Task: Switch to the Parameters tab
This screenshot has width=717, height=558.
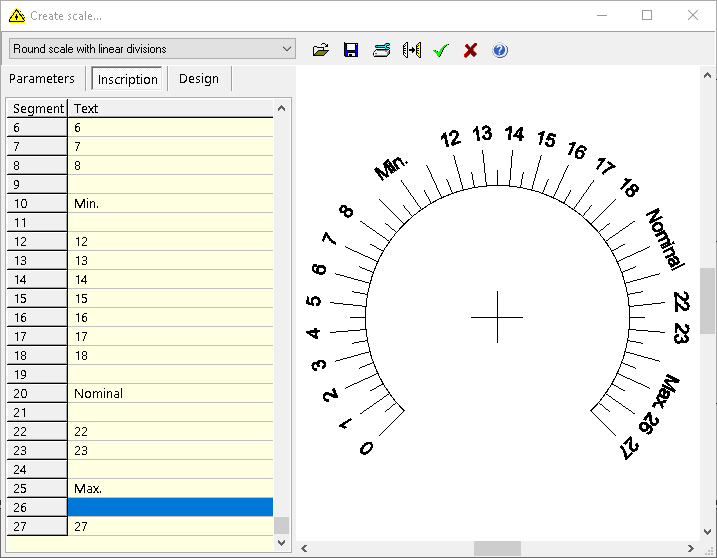Action: [42, 79]
